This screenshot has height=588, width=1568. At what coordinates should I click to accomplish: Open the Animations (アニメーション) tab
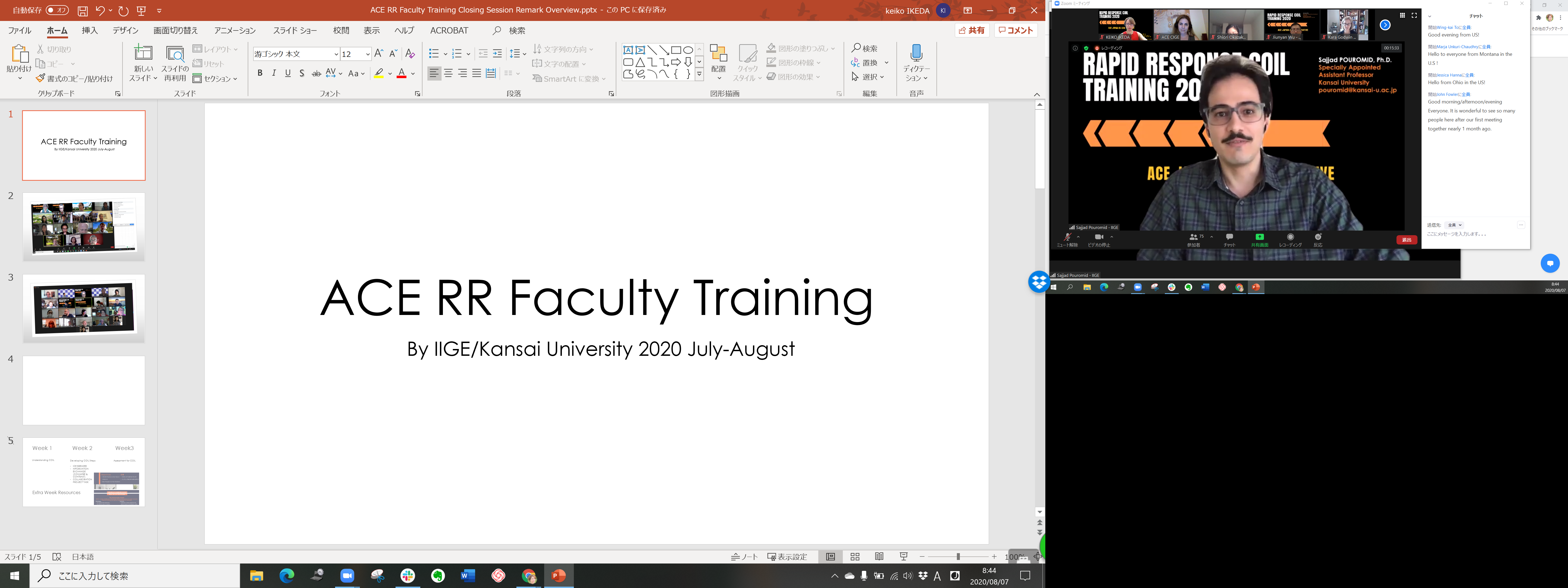tap(235, 30)
